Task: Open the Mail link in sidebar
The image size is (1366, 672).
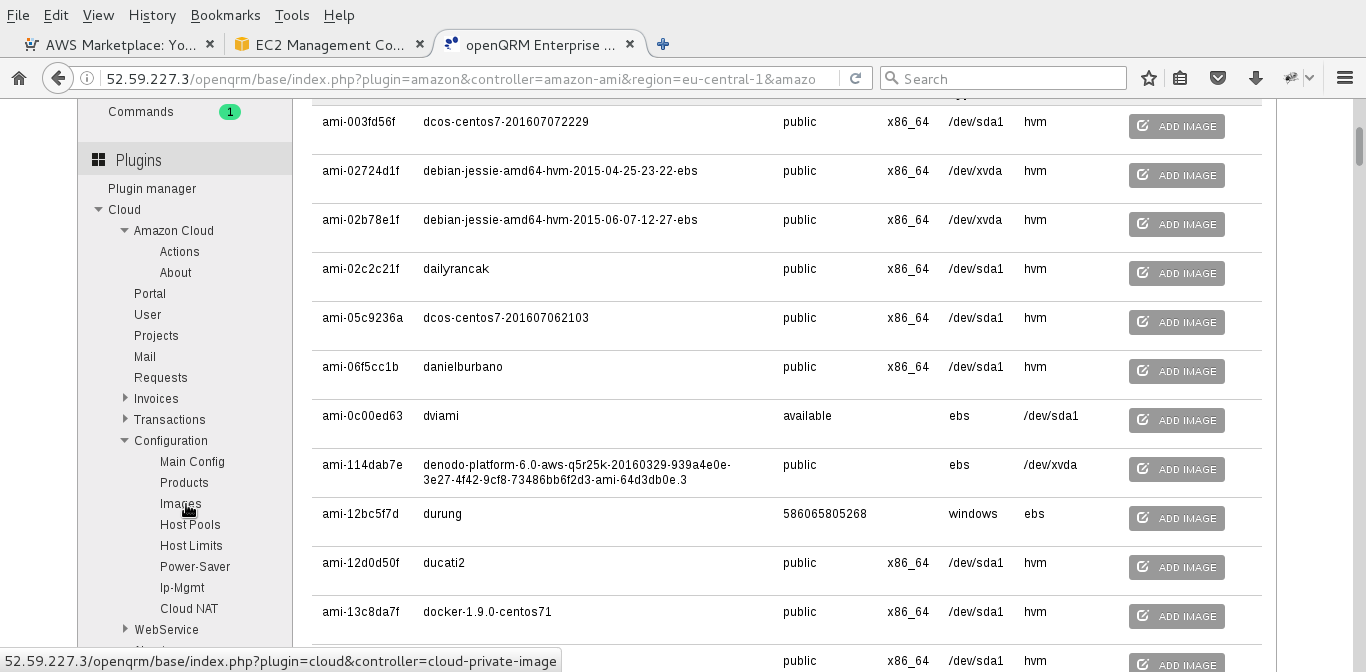Action: tap(145, 357)
